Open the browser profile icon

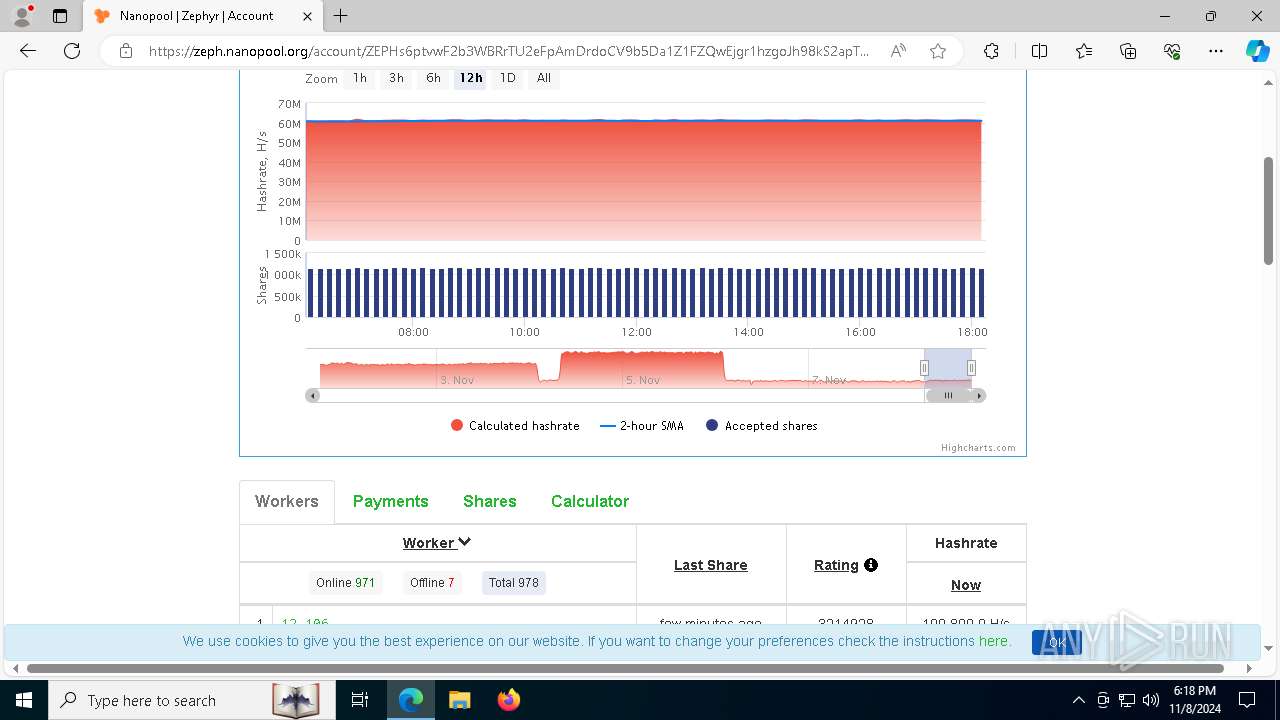point(22,16)
